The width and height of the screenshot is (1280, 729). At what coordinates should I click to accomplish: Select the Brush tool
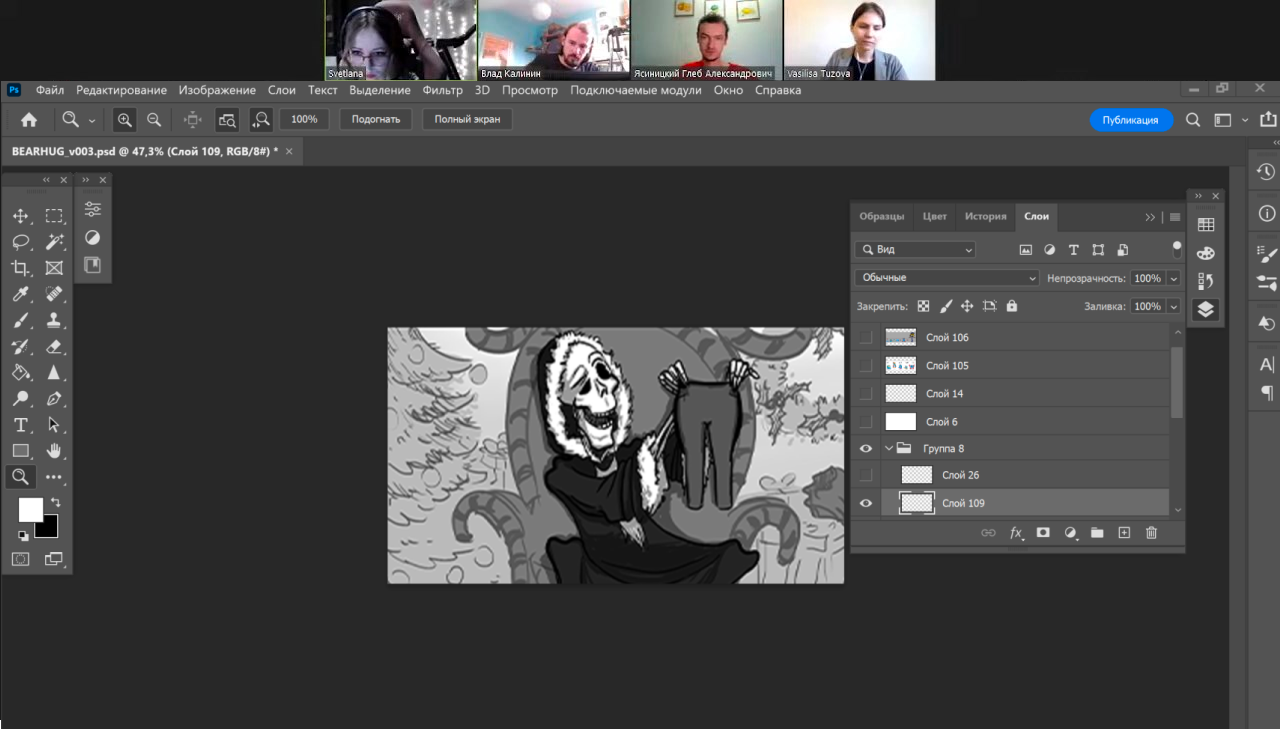(20, 320)
